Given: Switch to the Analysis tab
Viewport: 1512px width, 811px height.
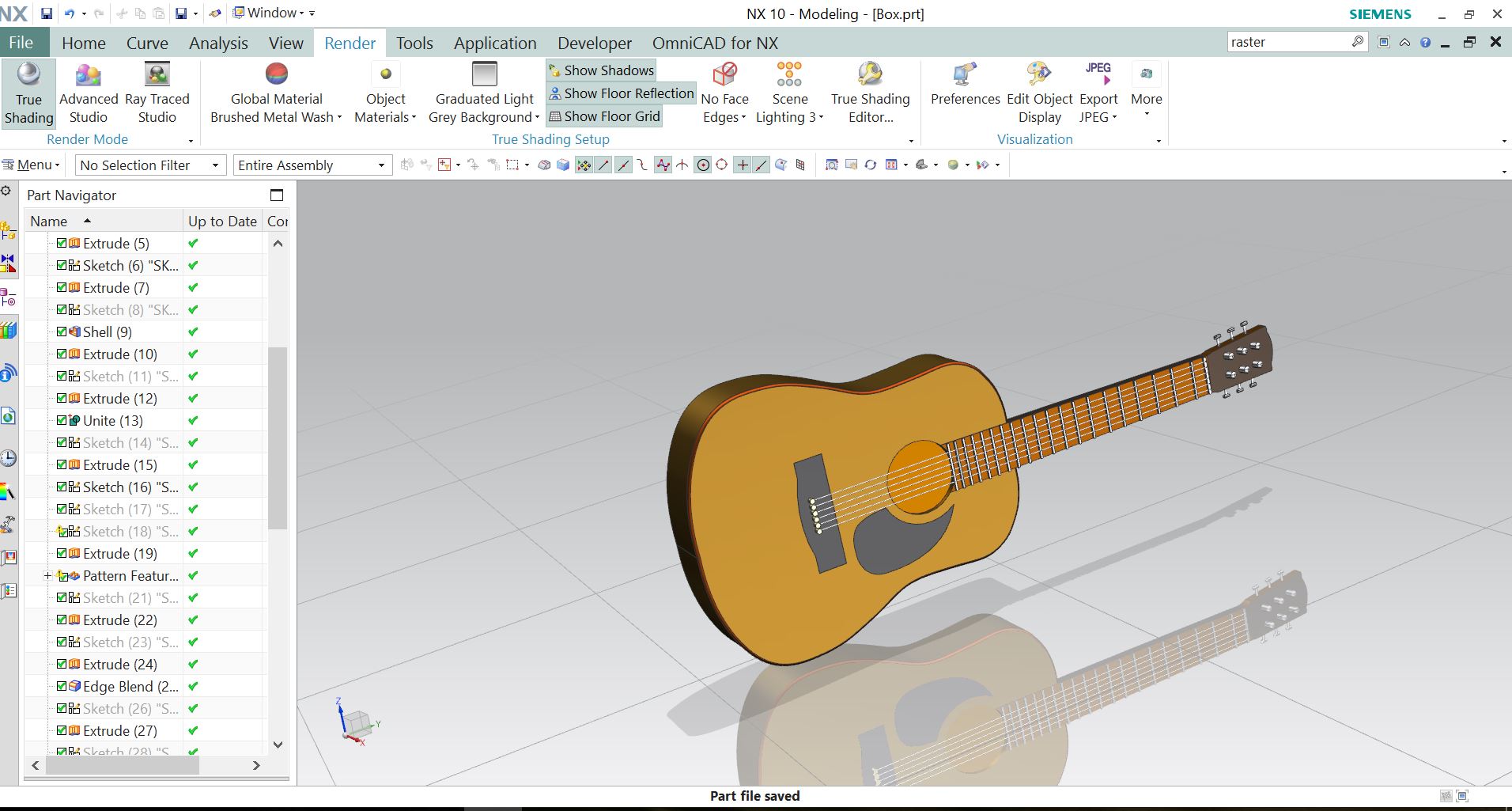Looking at the screenshot, I should point(218,44).
